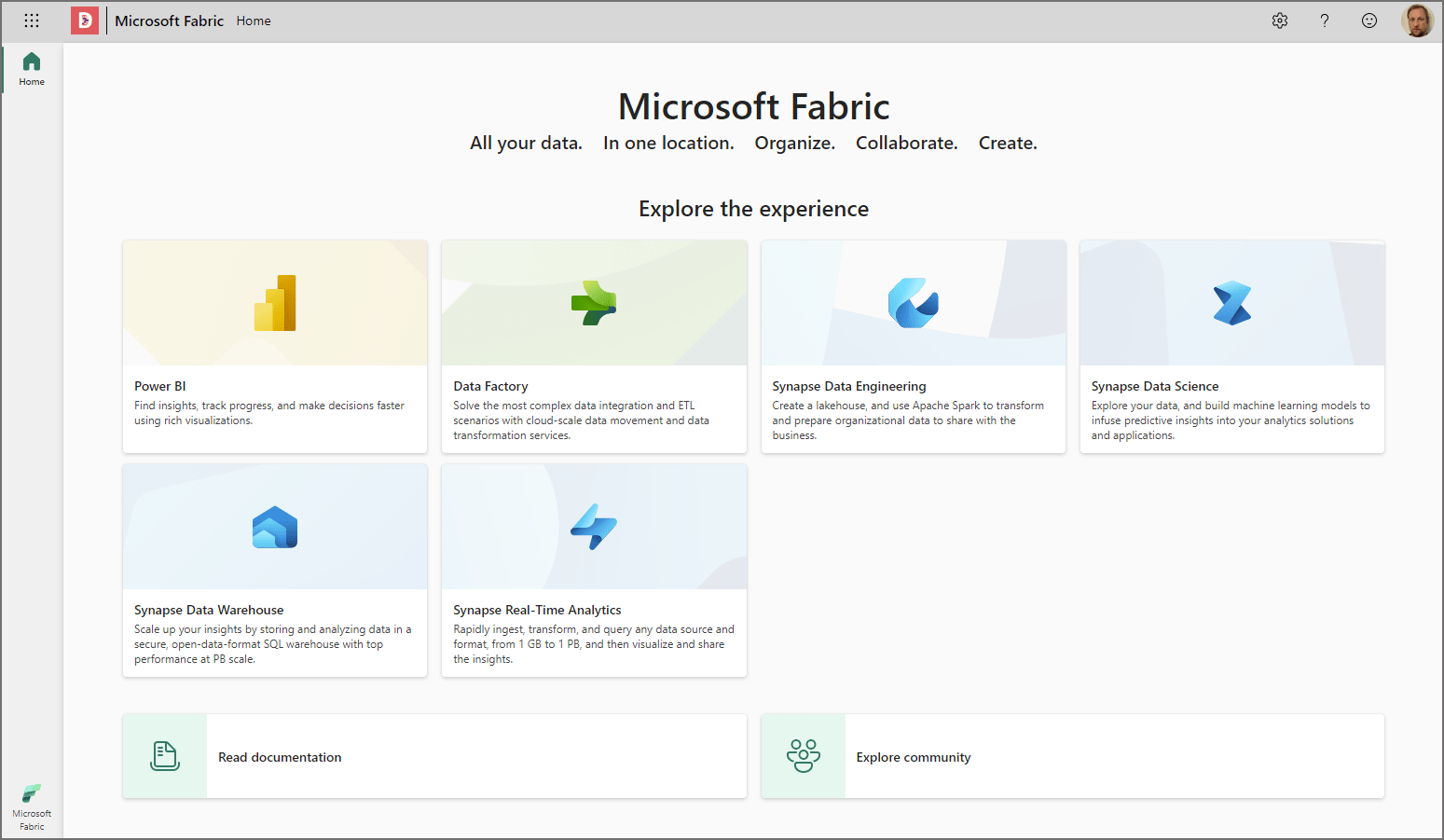Click the document icon on Read documentation card
This screenshot has height=840, width=1444.
coord(164,756)
